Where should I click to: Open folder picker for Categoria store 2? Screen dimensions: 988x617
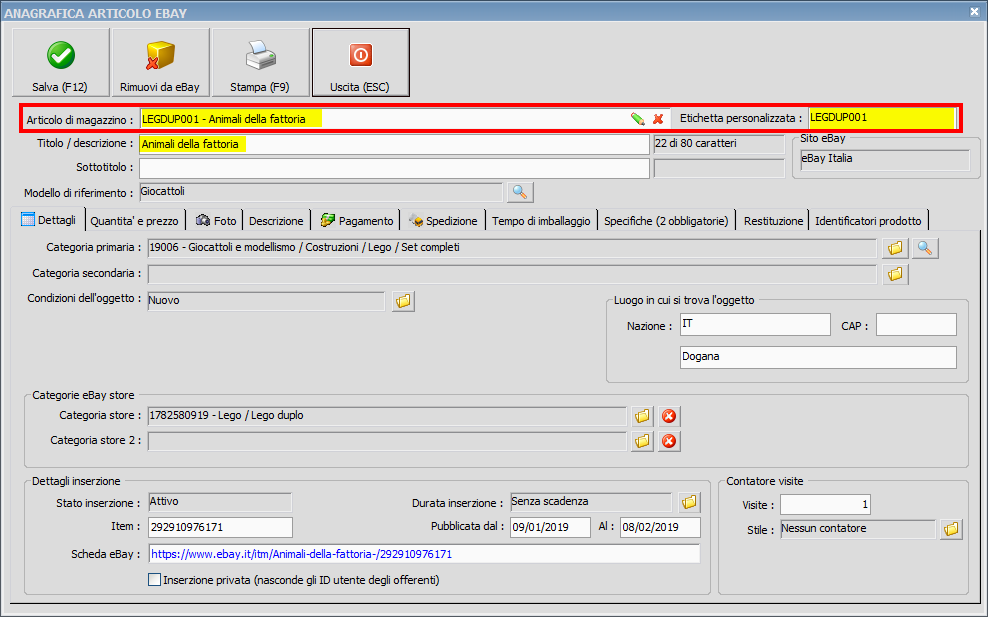(x=642, y=441)
